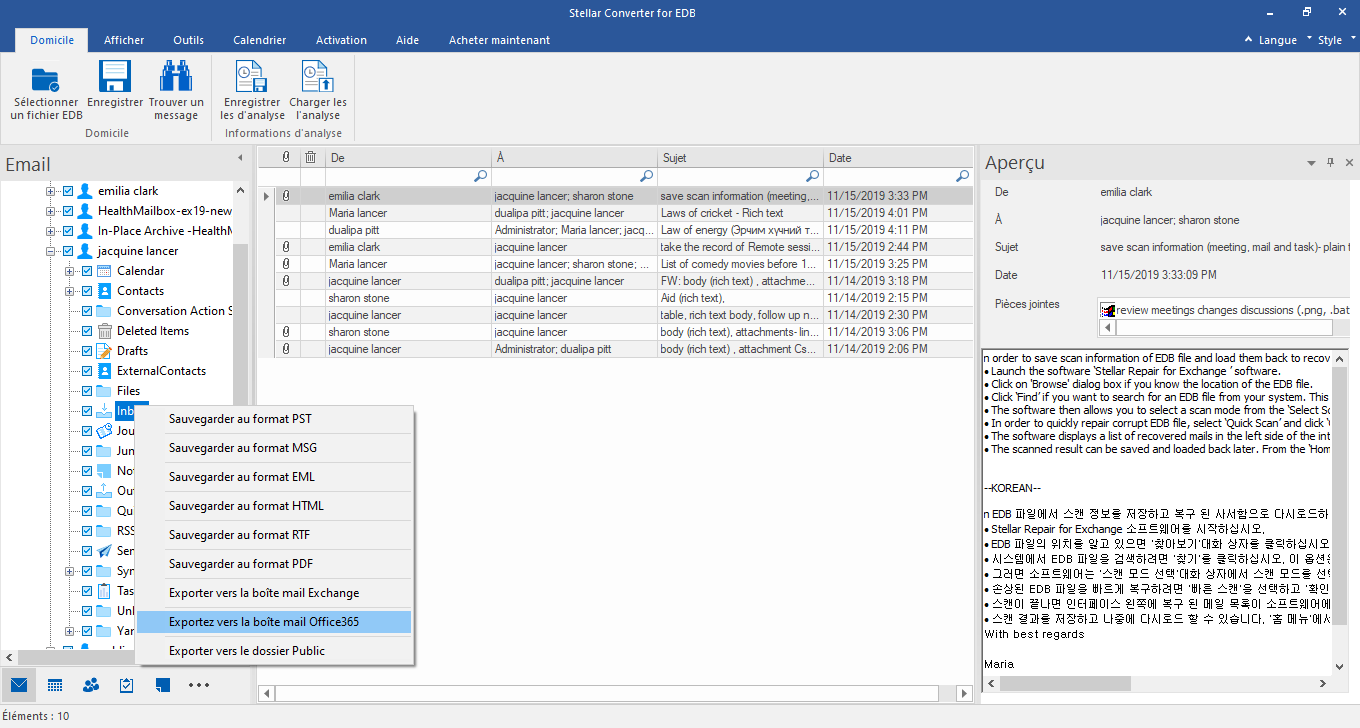
Task: Toggle the Contacts folder checkbox
Action: coord(87,291)
